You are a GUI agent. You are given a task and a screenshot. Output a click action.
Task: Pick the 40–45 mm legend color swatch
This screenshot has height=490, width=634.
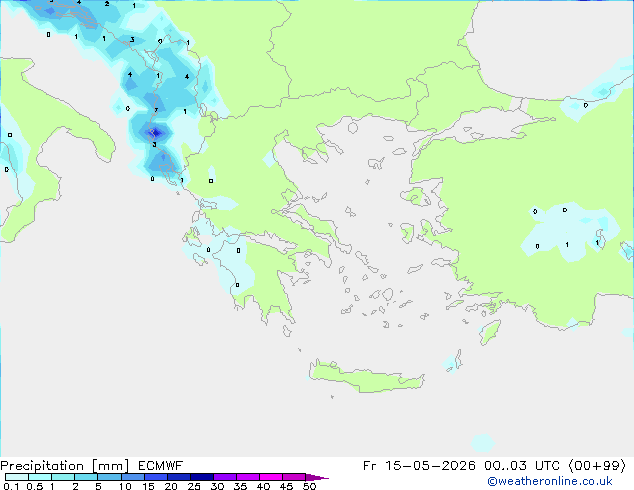click(271, 477)
